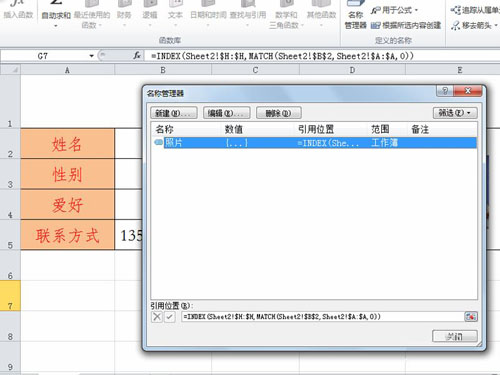Open the Financial functions menu
The height and width of the screenshot is (375, 500).
tap(124, 15)
